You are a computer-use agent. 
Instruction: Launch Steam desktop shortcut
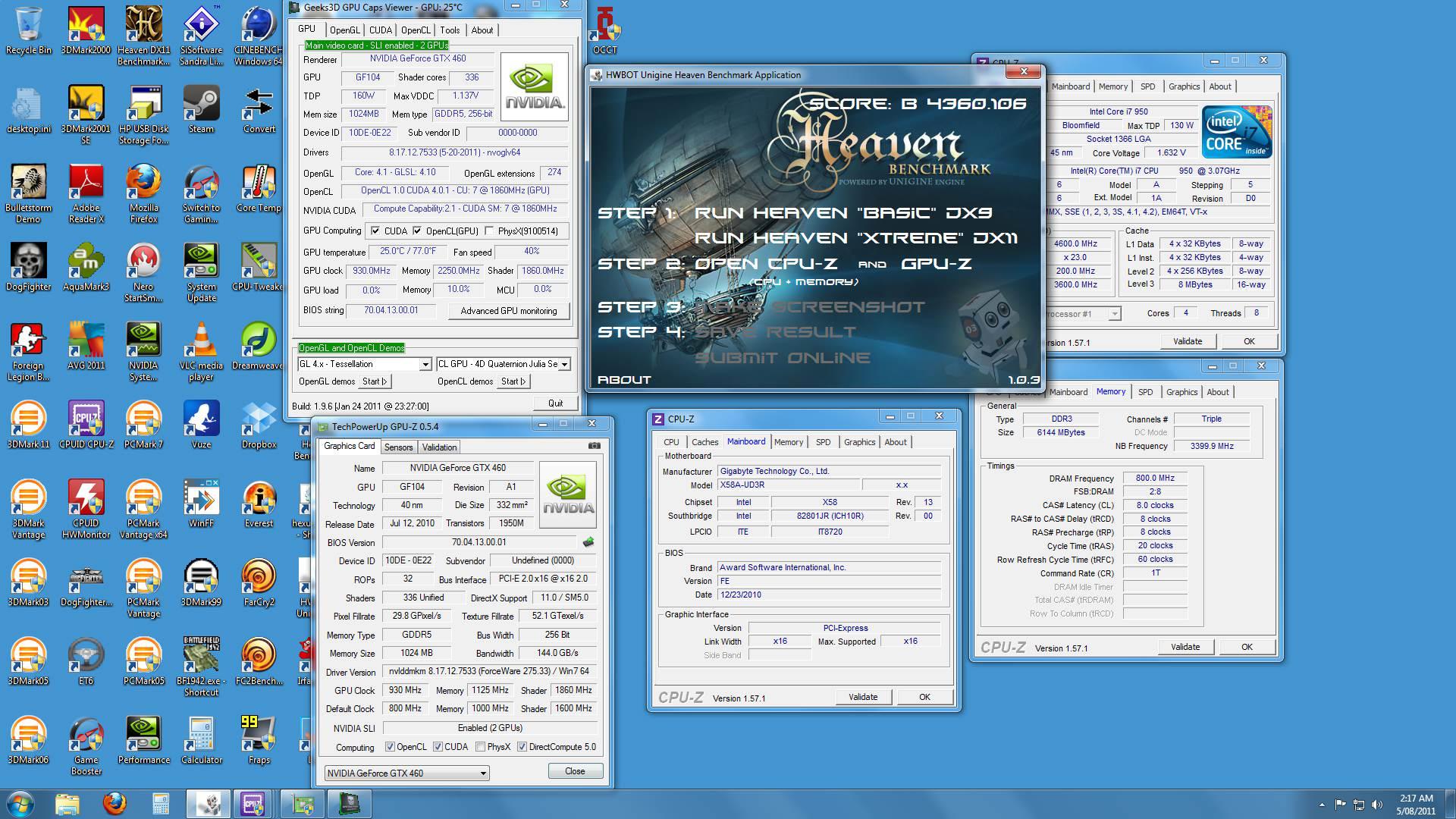pos(201,110)
